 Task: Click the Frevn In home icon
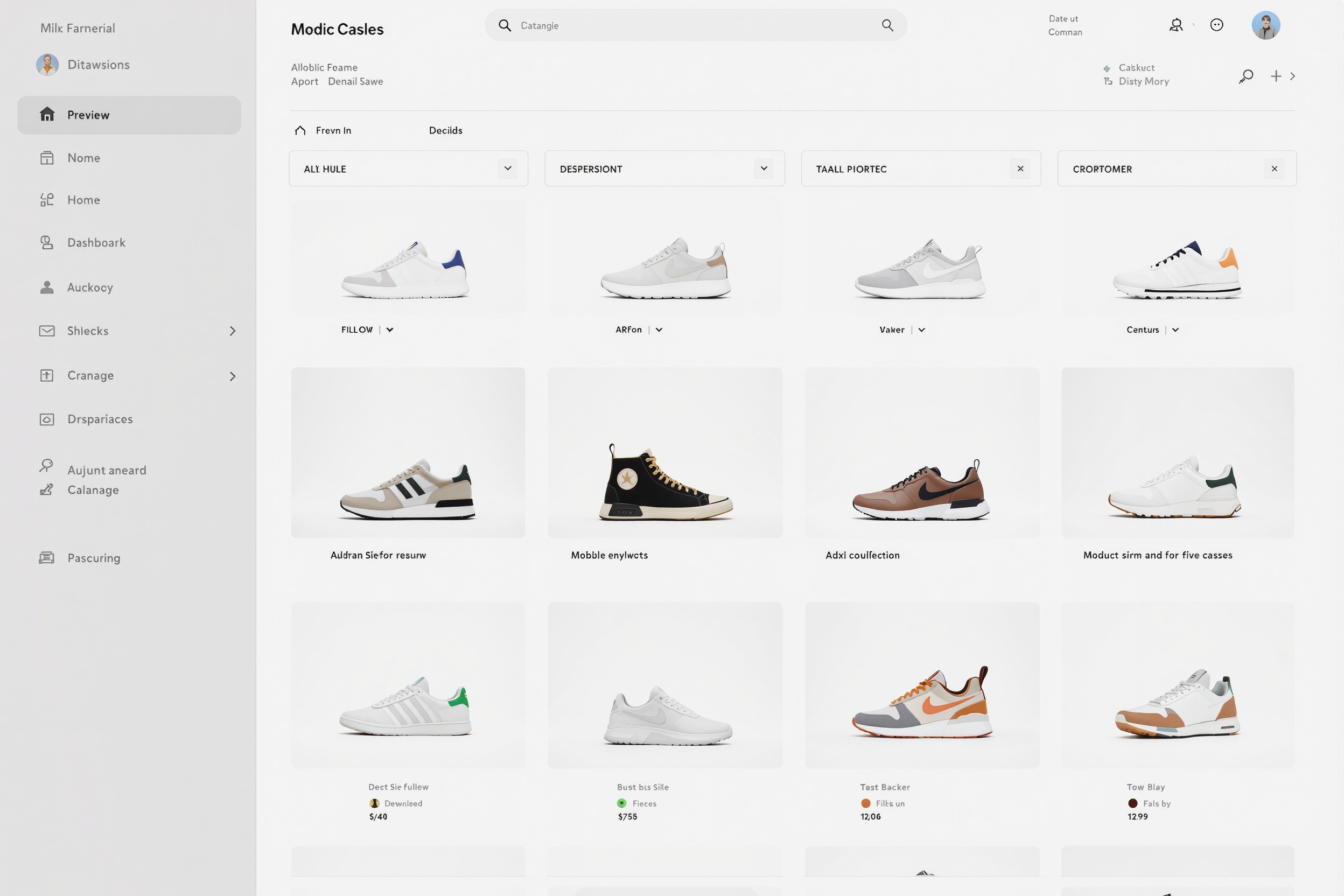click(x=300, y=130)
